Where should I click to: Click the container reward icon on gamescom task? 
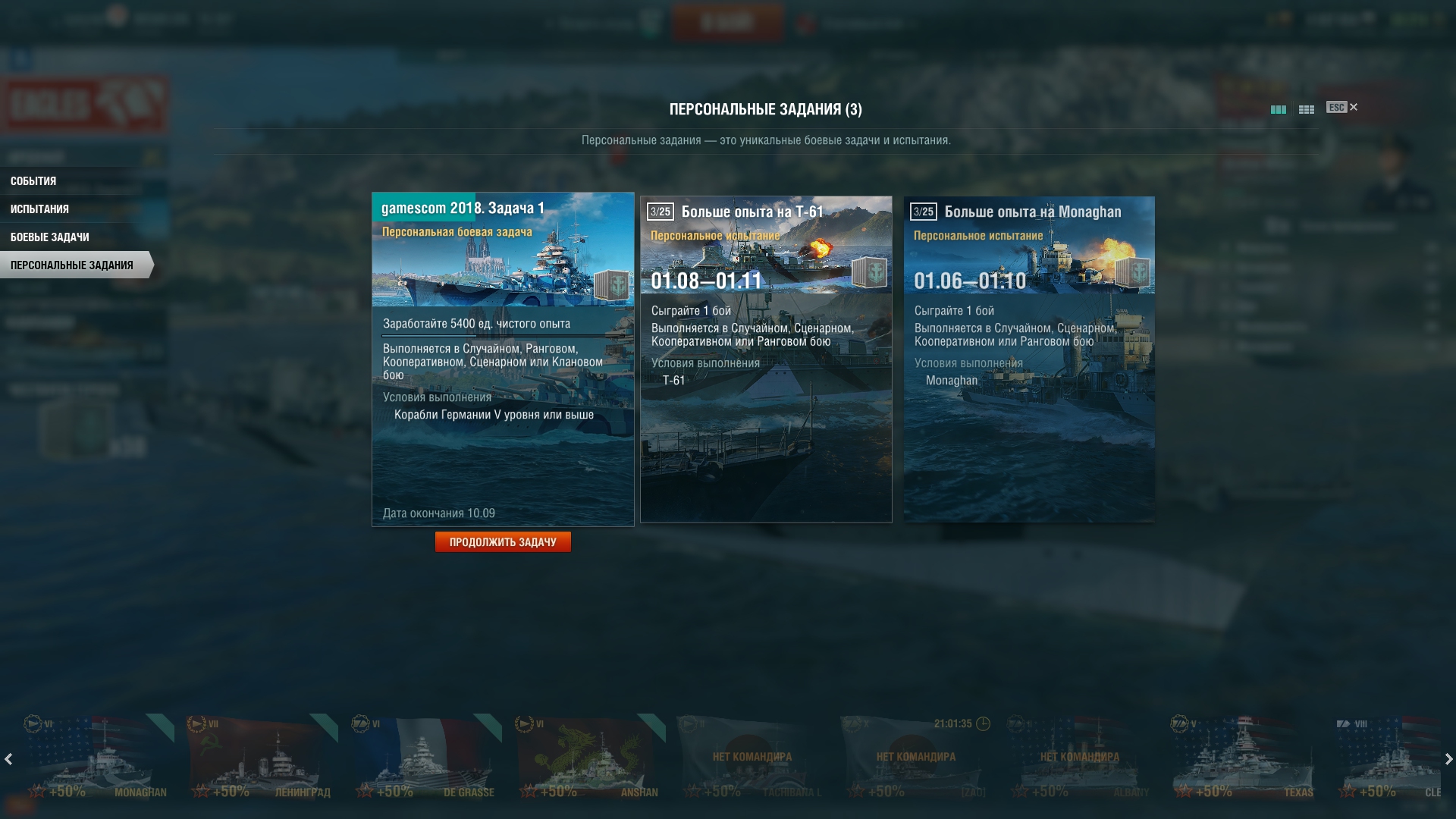point(611,285)
